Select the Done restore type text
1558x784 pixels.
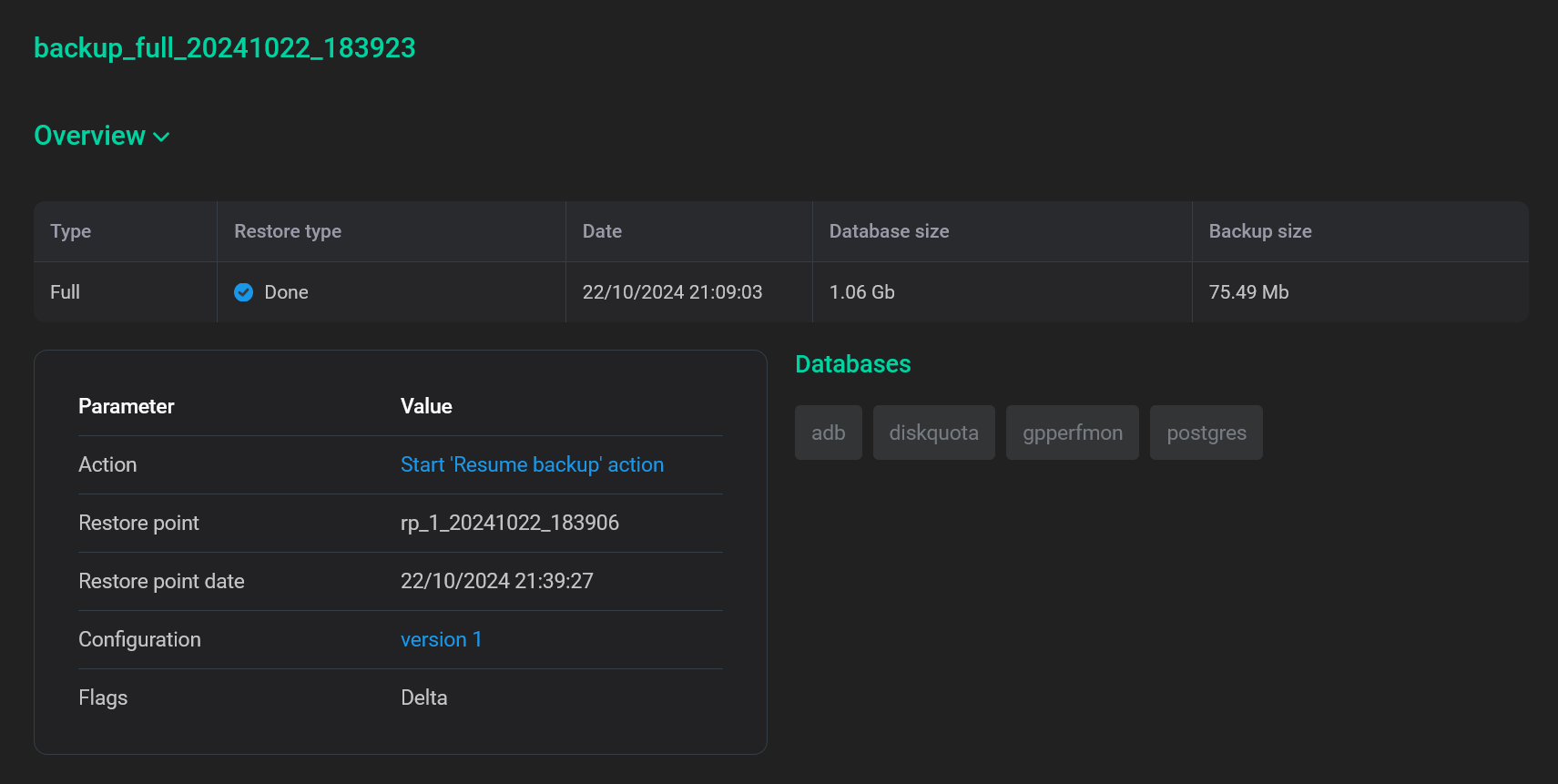pos(286,292)
